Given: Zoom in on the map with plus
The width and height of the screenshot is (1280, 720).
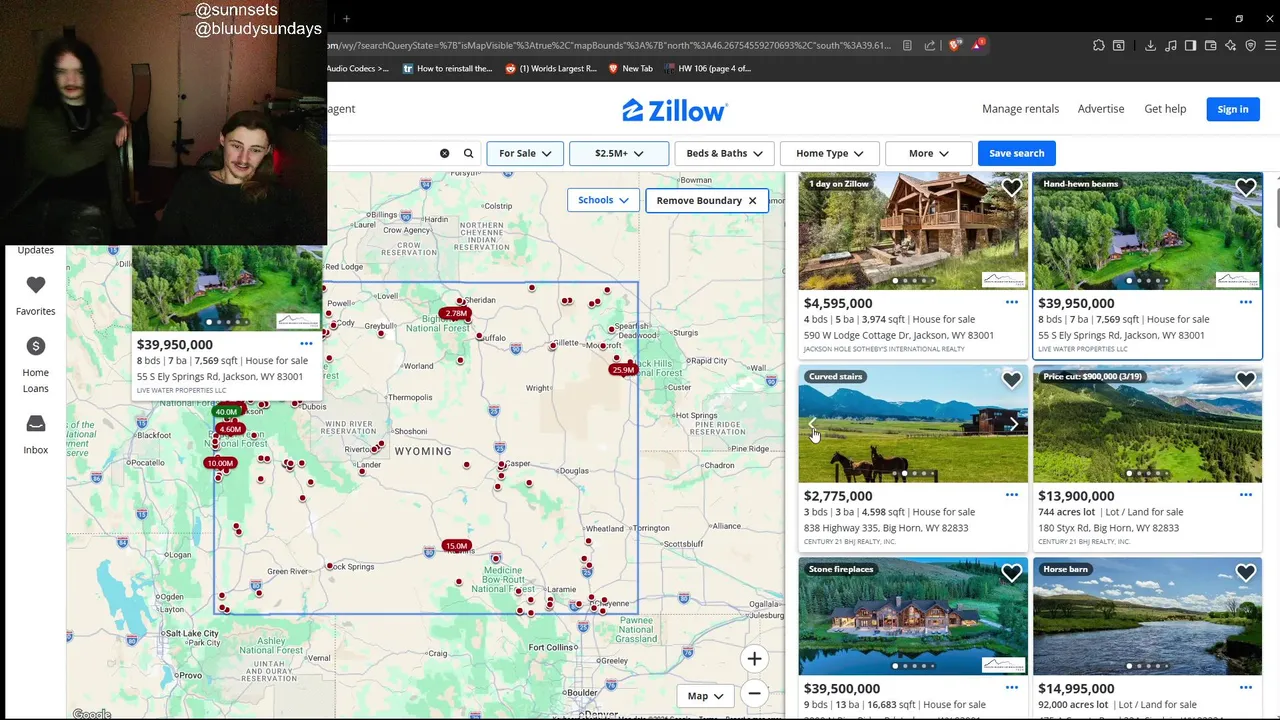Looking at the screenshot, I should [754, 659].
